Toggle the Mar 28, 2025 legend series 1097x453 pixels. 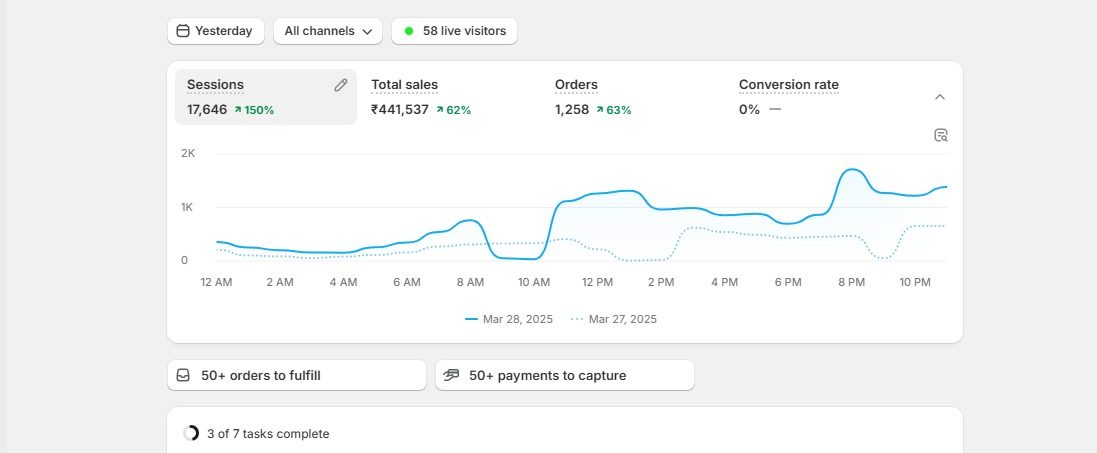(x=509, y=319)
